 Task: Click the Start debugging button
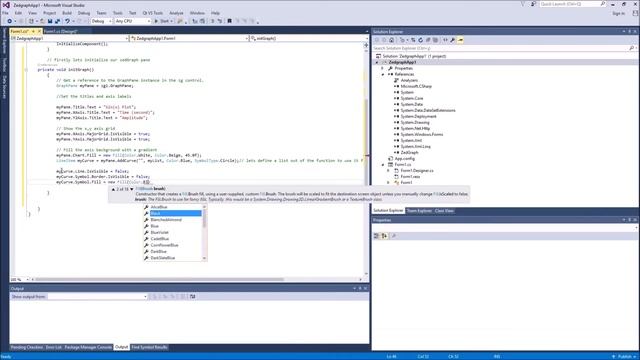pos(162,21)
